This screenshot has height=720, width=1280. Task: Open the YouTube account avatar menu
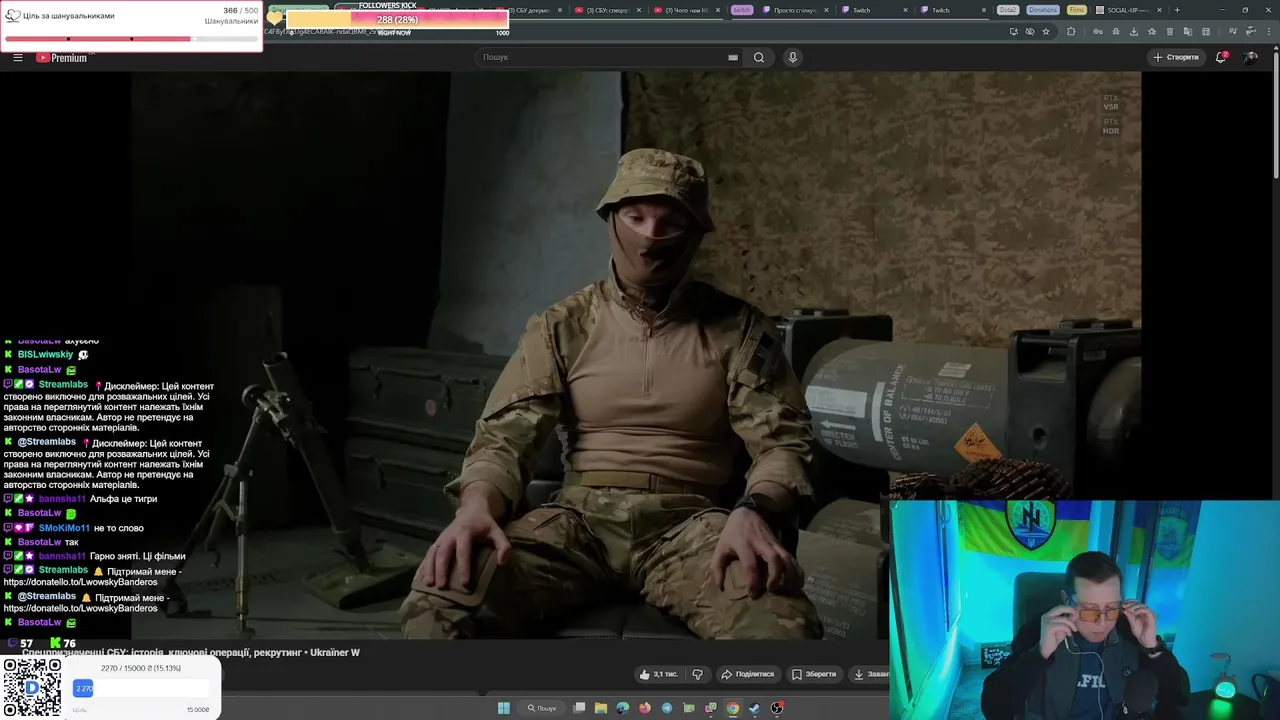click(1250, 57)
